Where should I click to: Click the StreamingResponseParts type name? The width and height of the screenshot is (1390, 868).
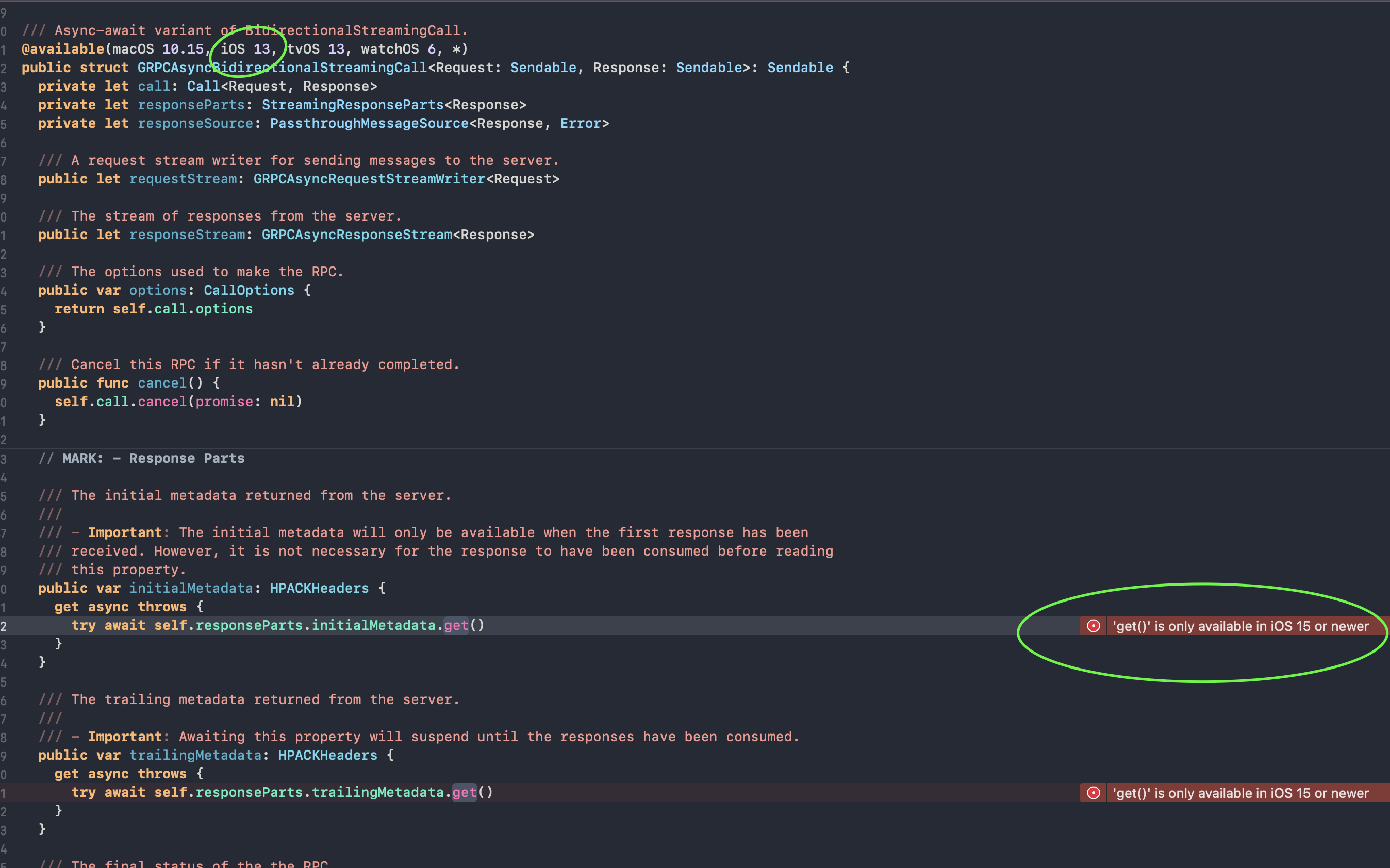(x=353, y=105)
